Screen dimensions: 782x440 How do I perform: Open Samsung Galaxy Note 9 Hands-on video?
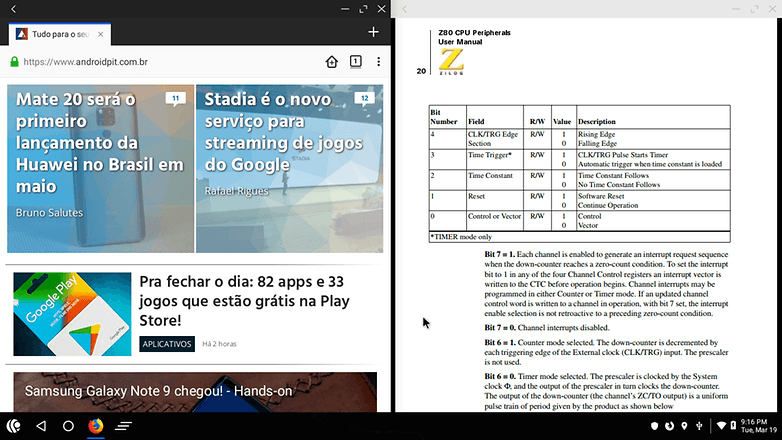195,392
